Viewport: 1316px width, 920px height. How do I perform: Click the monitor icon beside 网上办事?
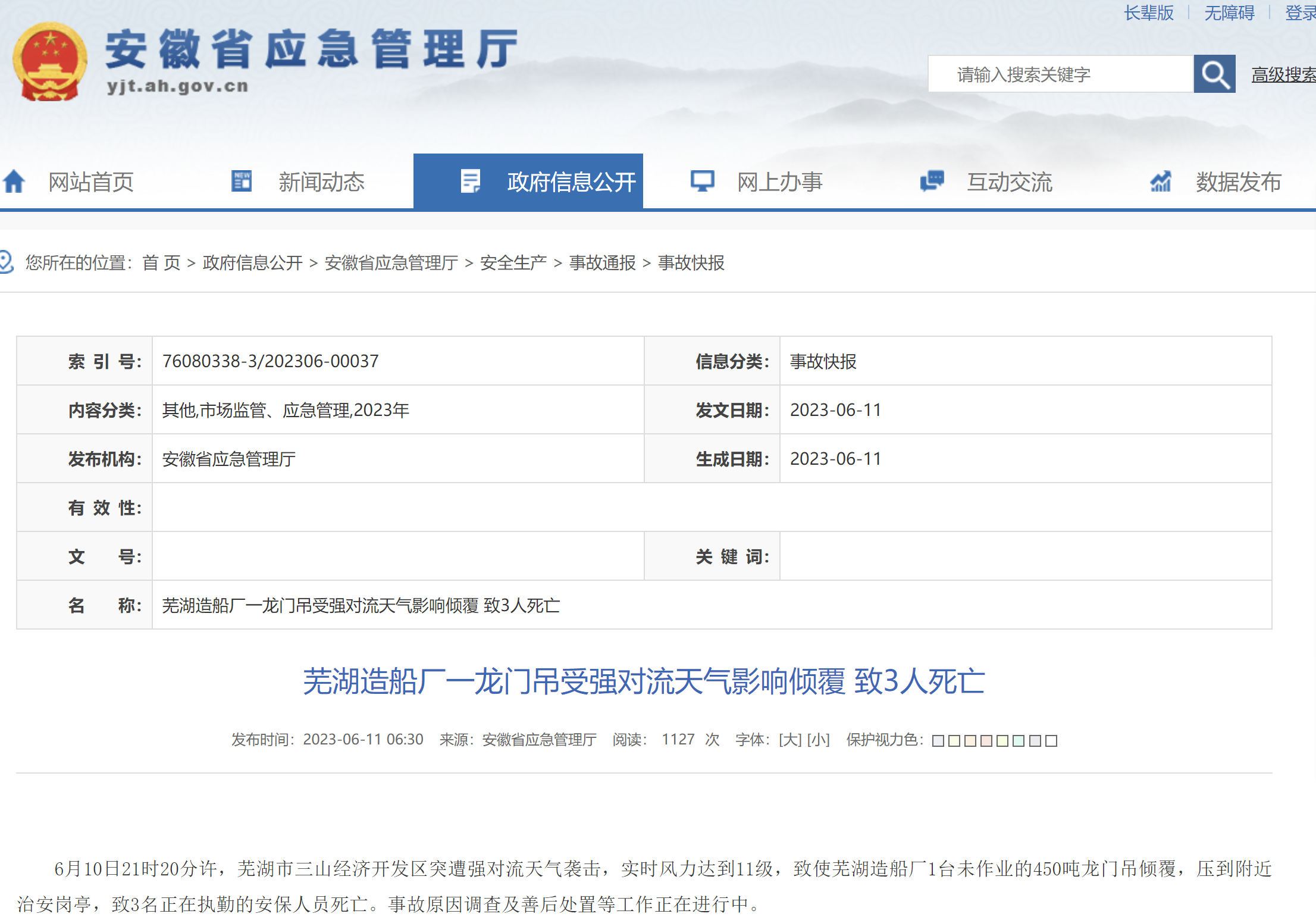(x=701, y=181)
